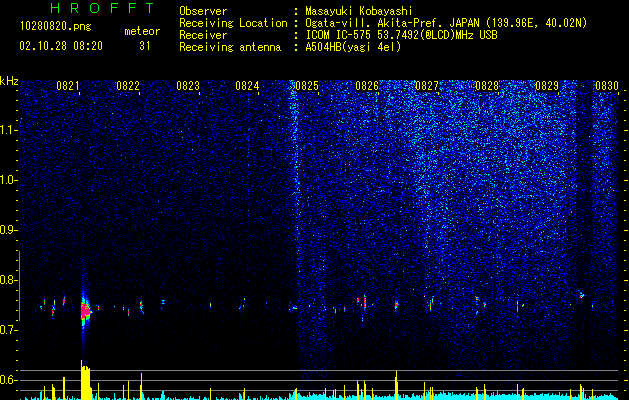The image size is (629, 400).
Task: Click the 0829 time marker
Action: [x=547, y=86]
